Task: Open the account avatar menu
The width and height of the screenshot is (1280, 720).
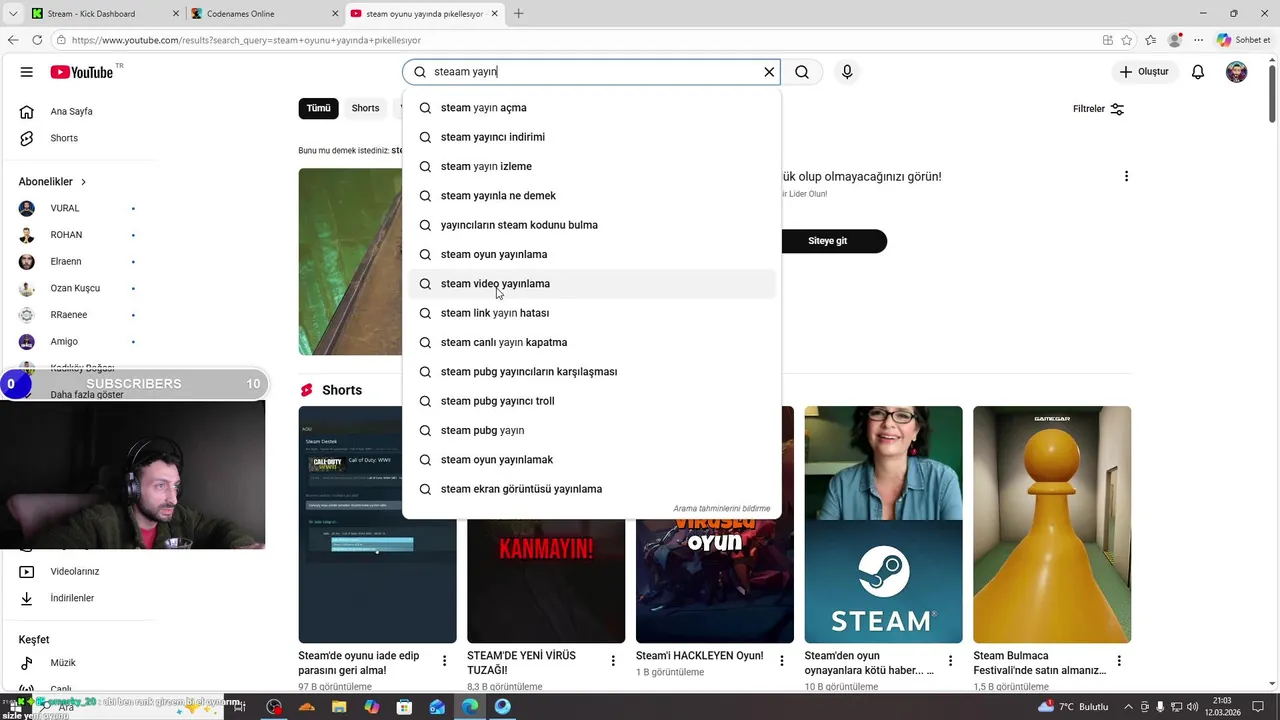Action: 1237,72
